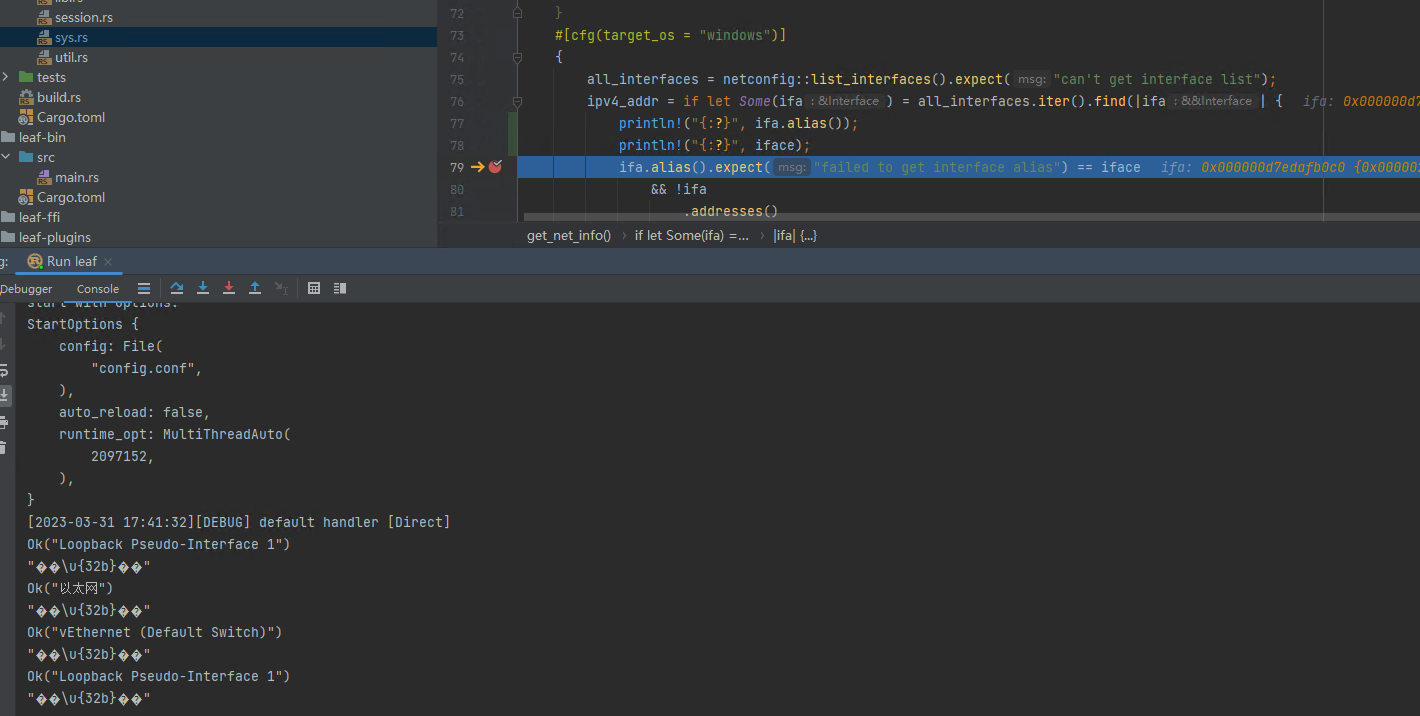
Task: Select main.rs in project tree
Action: (77, 177)
